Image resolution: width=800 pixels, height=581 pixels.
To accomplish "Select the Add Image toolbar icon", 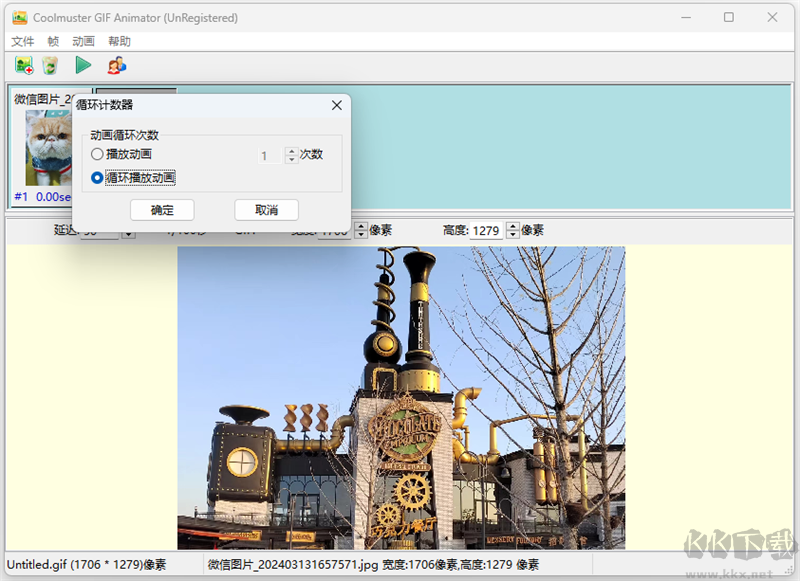I will coord(23,65).
